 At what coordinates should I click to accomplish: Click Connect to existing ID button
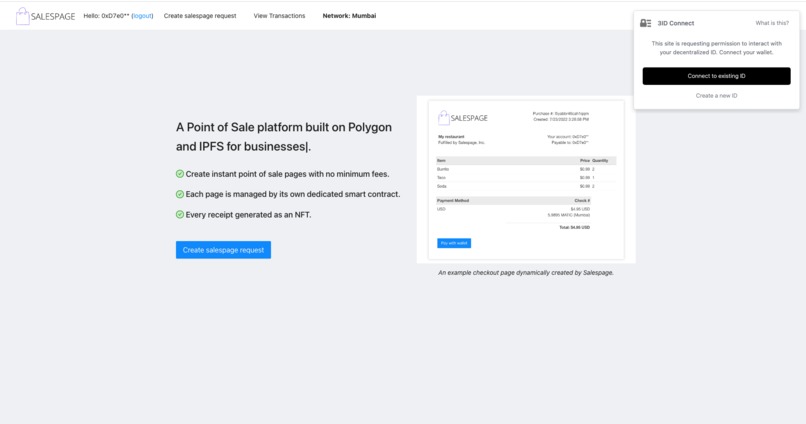(x=716, y=76)
